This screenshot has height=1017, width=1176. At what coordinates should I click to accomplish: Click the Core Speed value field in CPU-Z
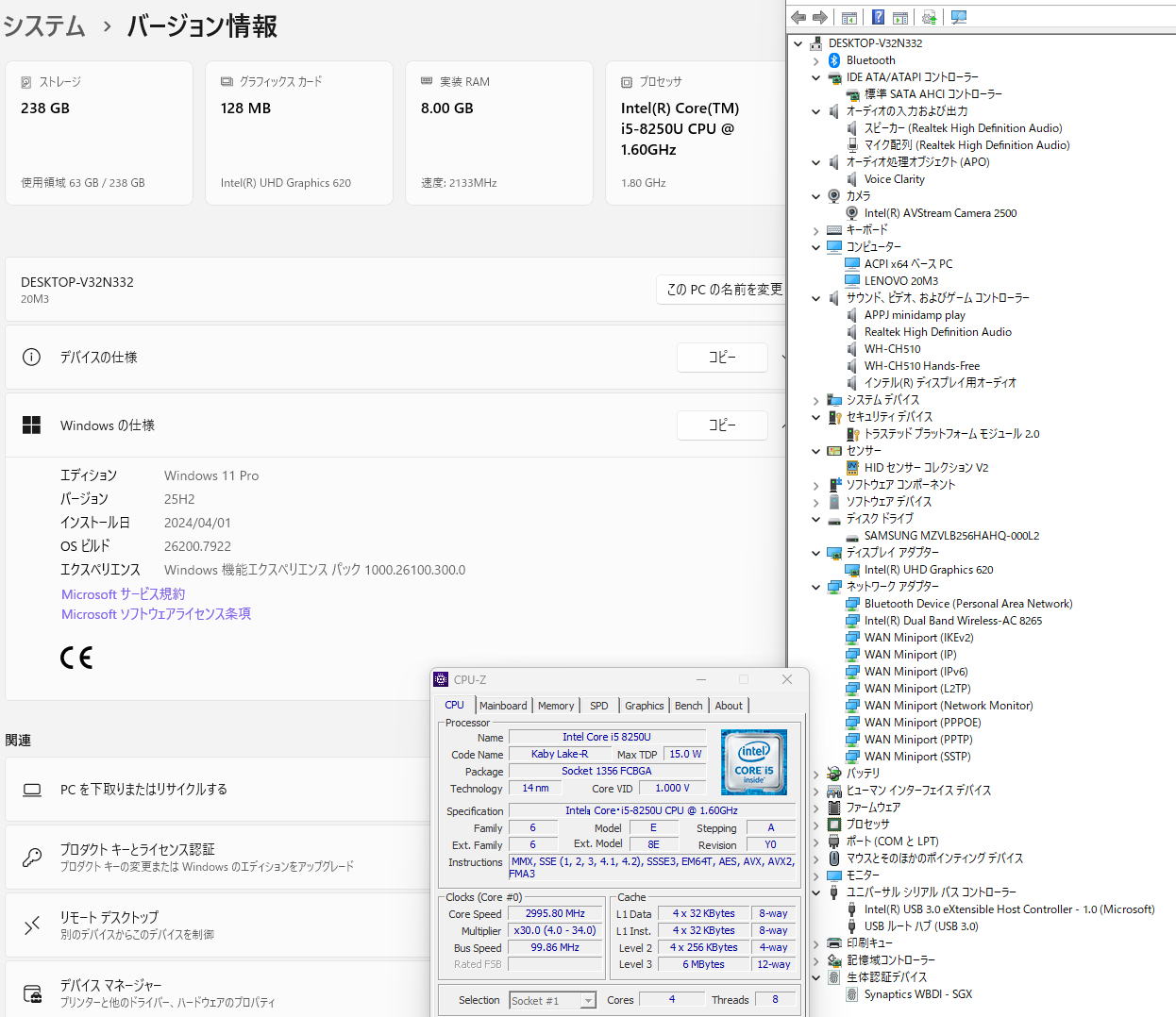pos(555,912)
